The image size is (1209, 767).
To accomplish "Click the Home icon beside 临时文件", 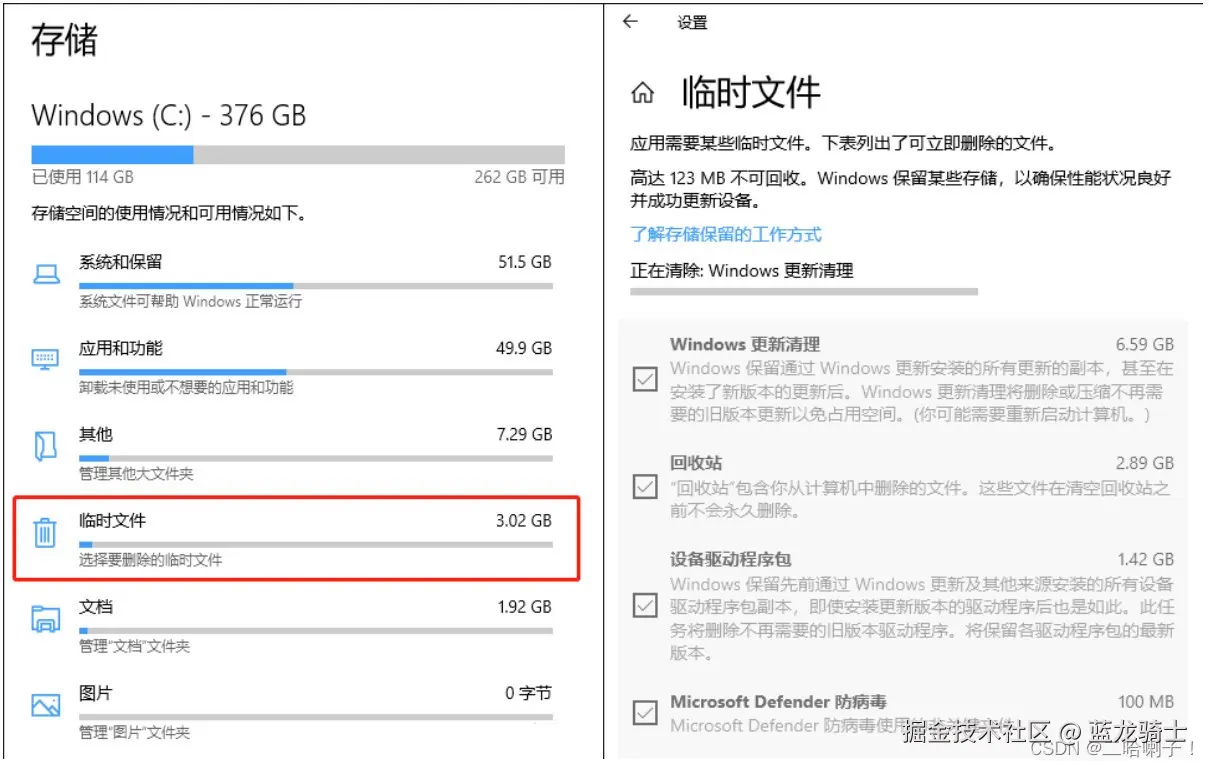I will pos(643,94).
